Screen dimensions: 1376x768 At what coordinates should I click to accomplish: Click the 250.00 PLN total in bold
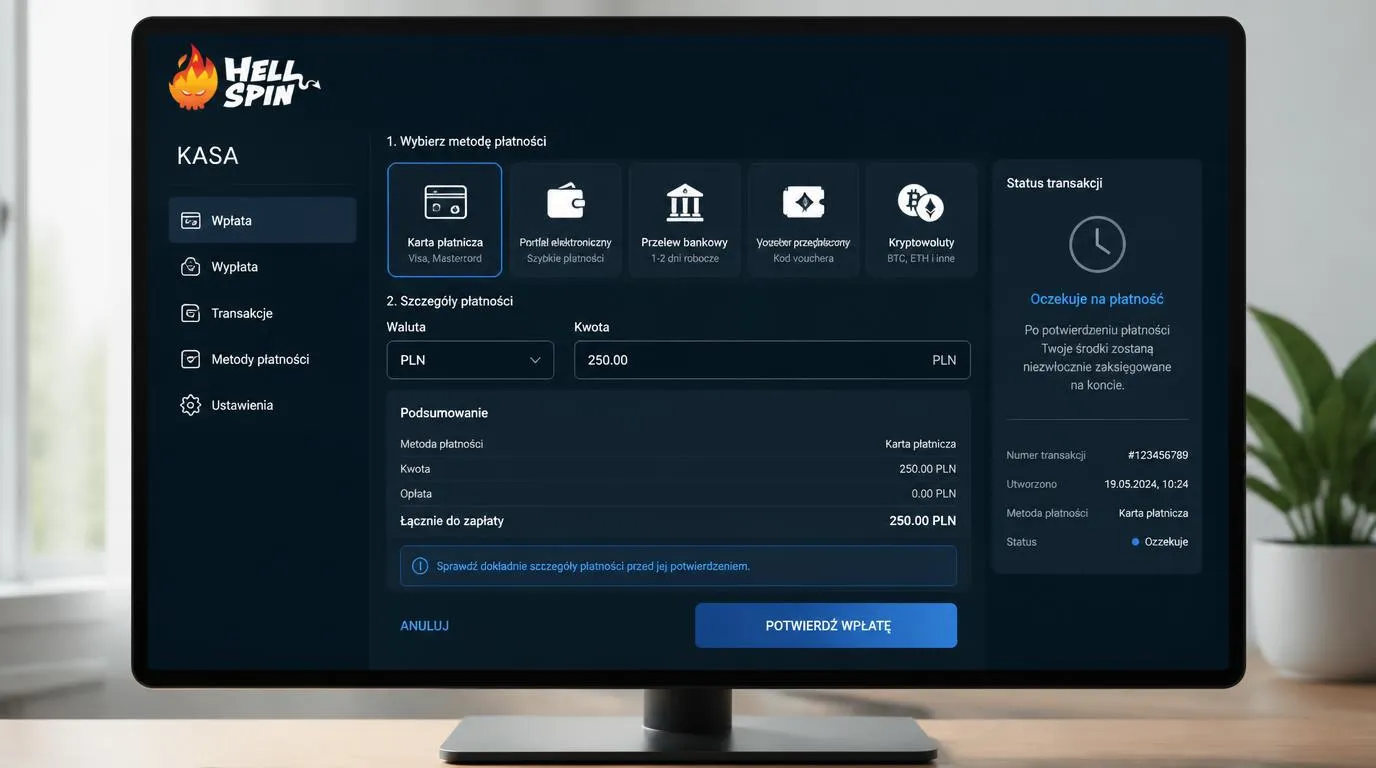pos(923,521)
